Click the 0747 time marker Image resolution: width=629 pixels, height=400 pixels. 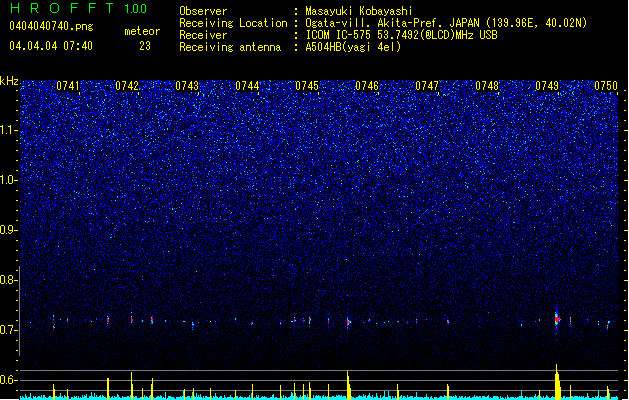[427, 86]
